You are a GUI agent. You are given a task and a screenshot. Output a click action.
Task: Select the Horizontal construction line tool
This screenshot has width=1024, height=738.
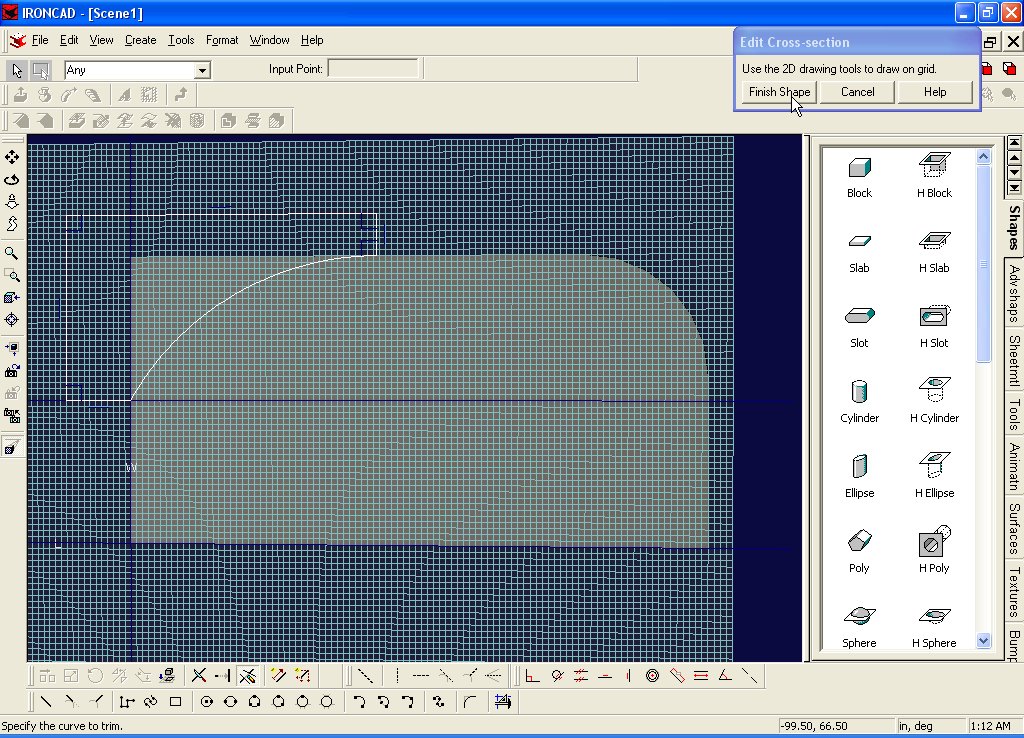[421, 675]
